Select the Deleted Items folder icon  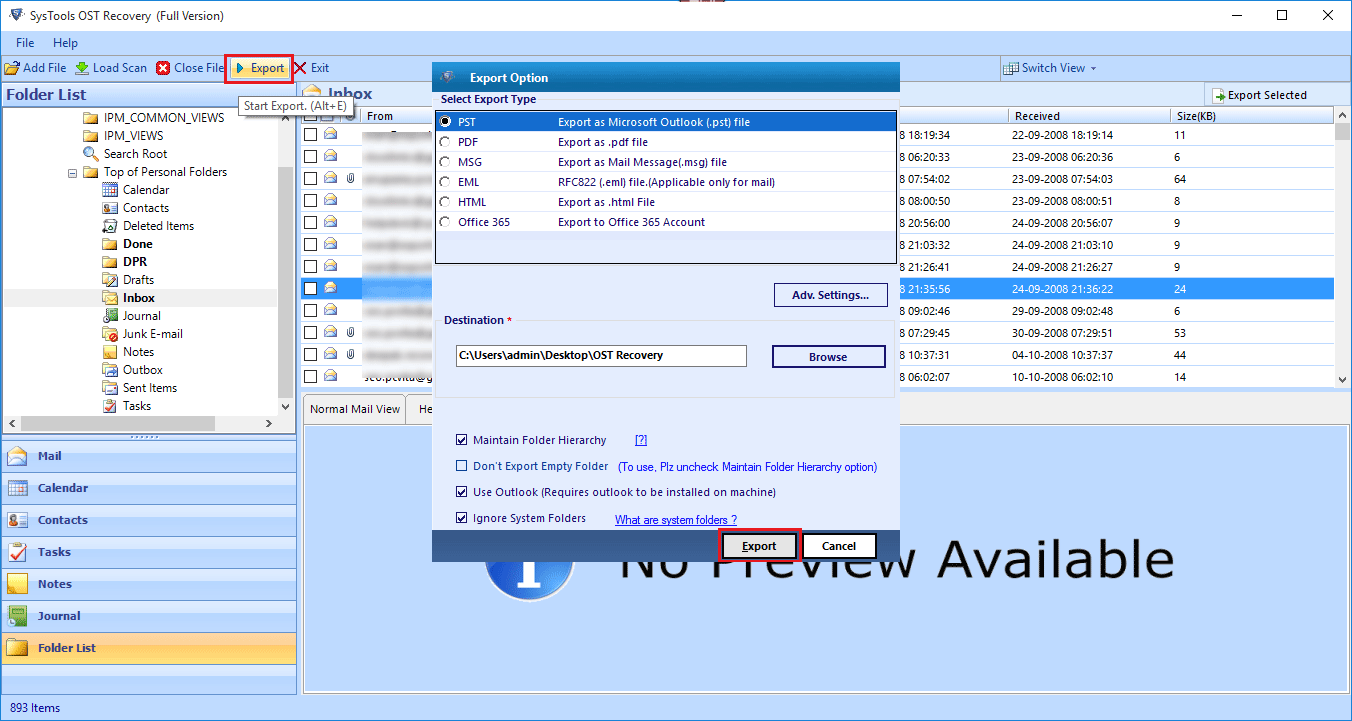tap(110, 226)
